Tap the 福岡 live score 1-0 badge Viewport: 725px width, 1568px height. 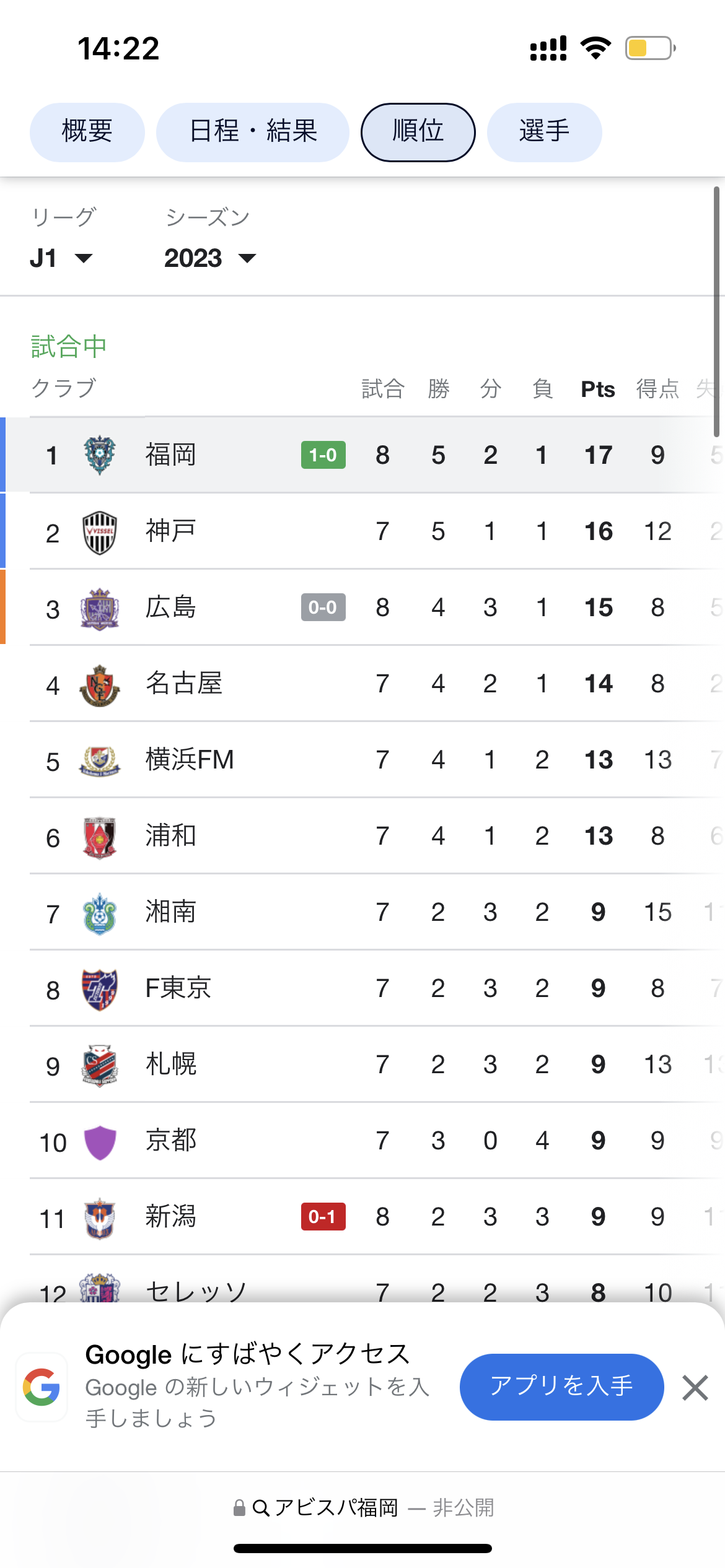(323, 455)
